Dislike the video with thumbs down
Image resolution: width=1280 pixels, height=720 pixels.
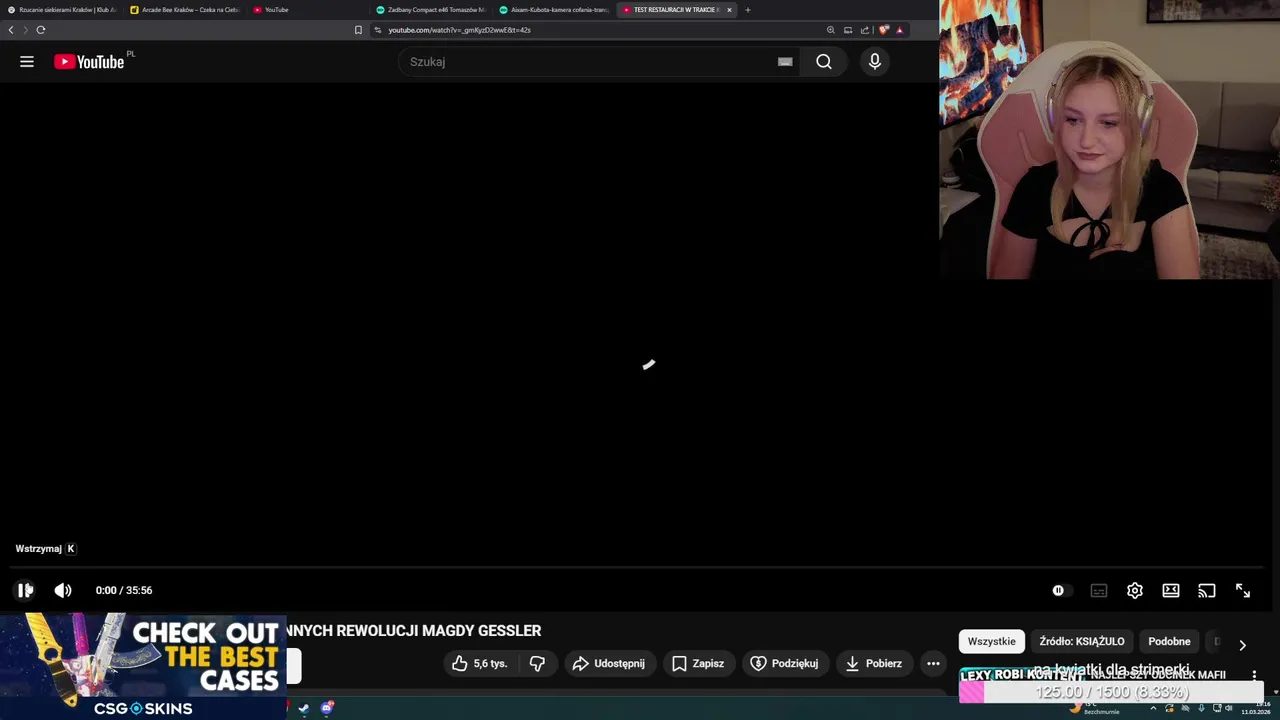[x=537, y=664]
